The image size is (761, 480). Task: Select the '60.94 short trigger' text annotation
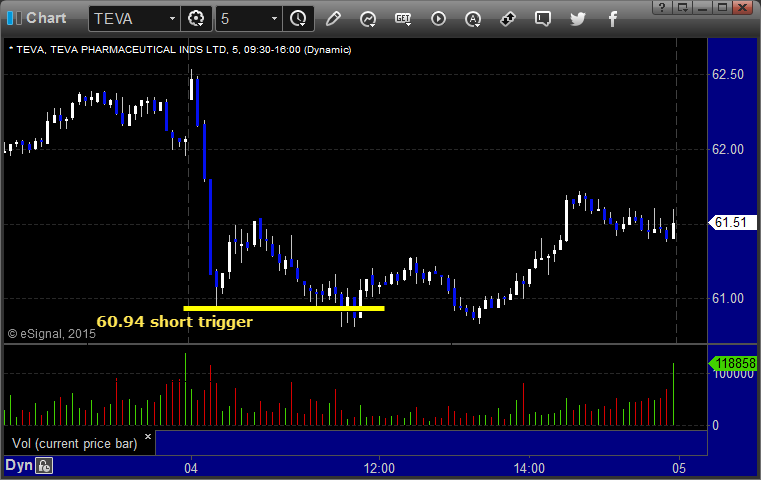[x=175, y=321]
